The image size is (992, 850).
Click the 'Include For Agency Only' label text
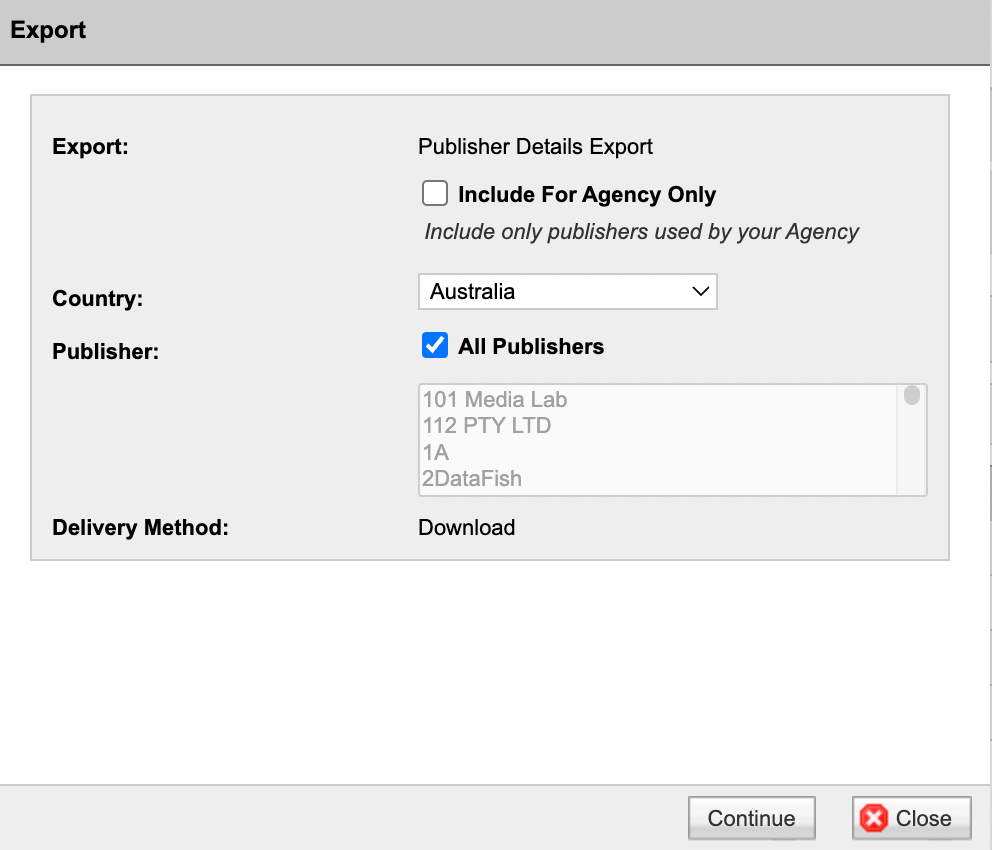586,194
